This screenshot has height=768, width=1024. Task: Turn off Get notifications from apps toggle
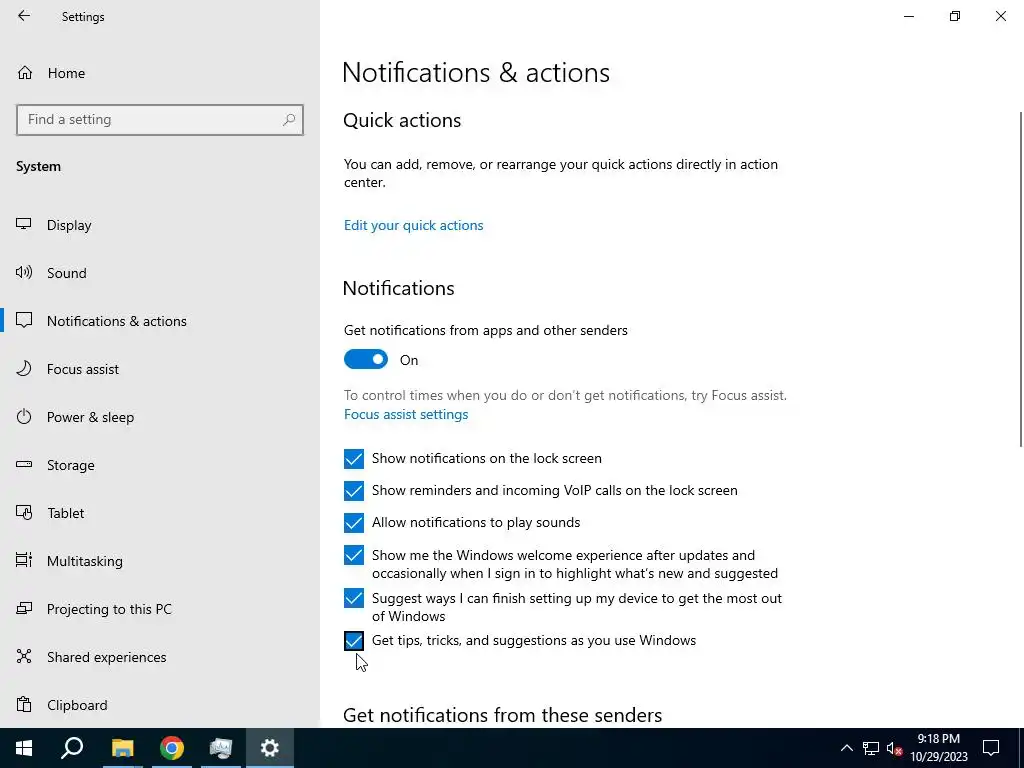[x=366, y=359]
